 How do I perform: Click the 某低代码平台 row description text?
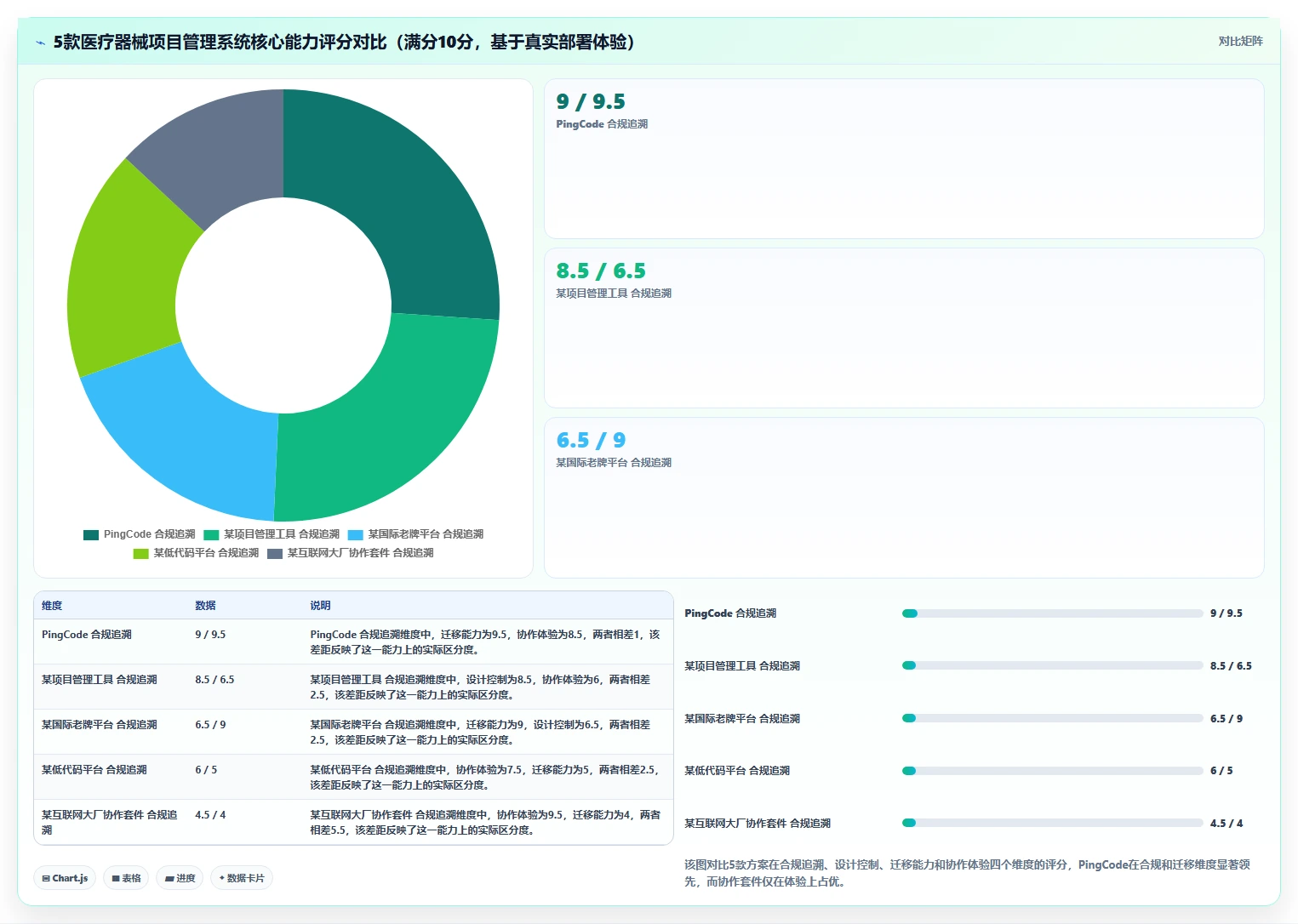pos(485,778)
